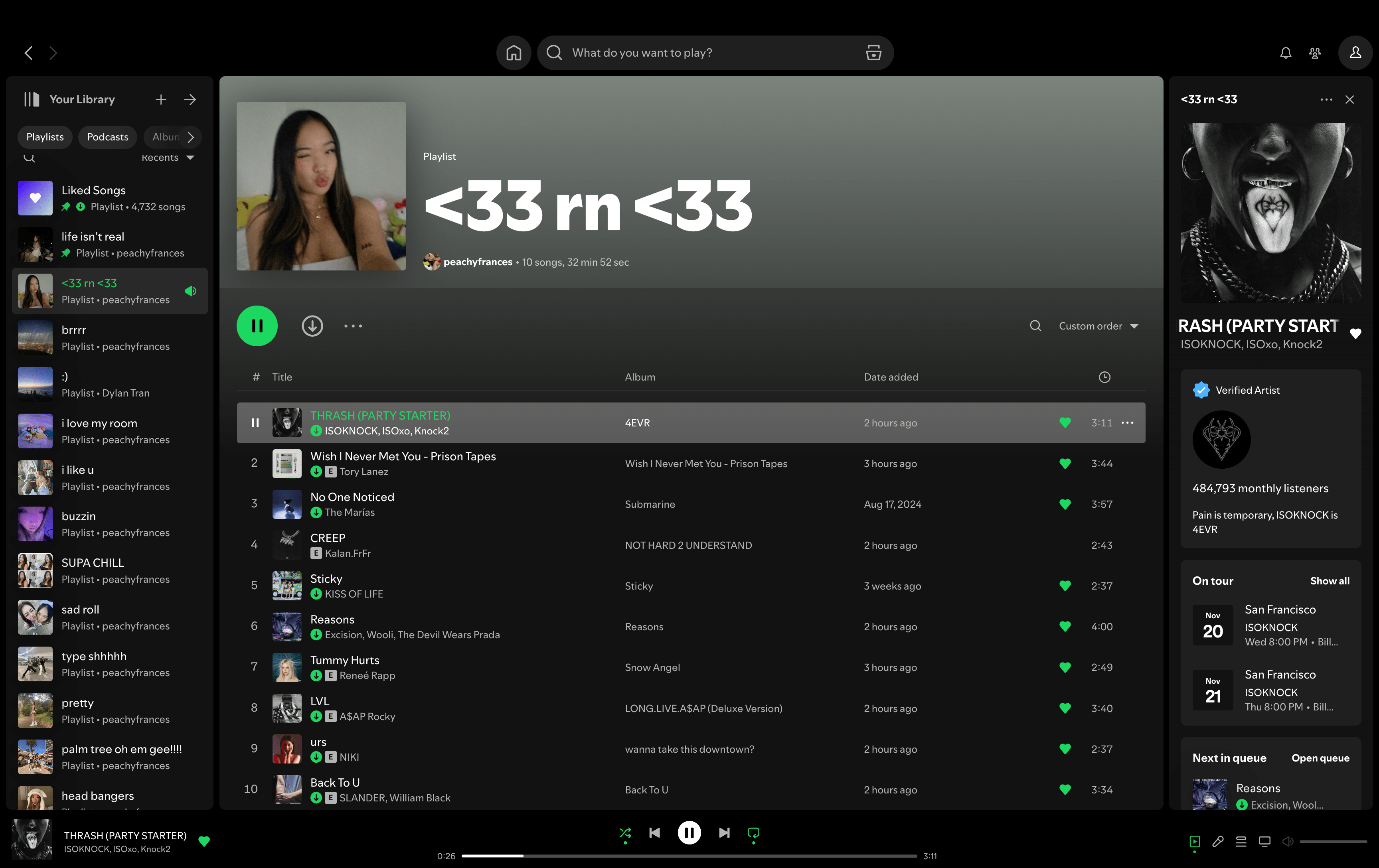This screenshot has height=868, width=1379.
Task: Open the SUPA CHILL playlist
Action: pos(110,571)
